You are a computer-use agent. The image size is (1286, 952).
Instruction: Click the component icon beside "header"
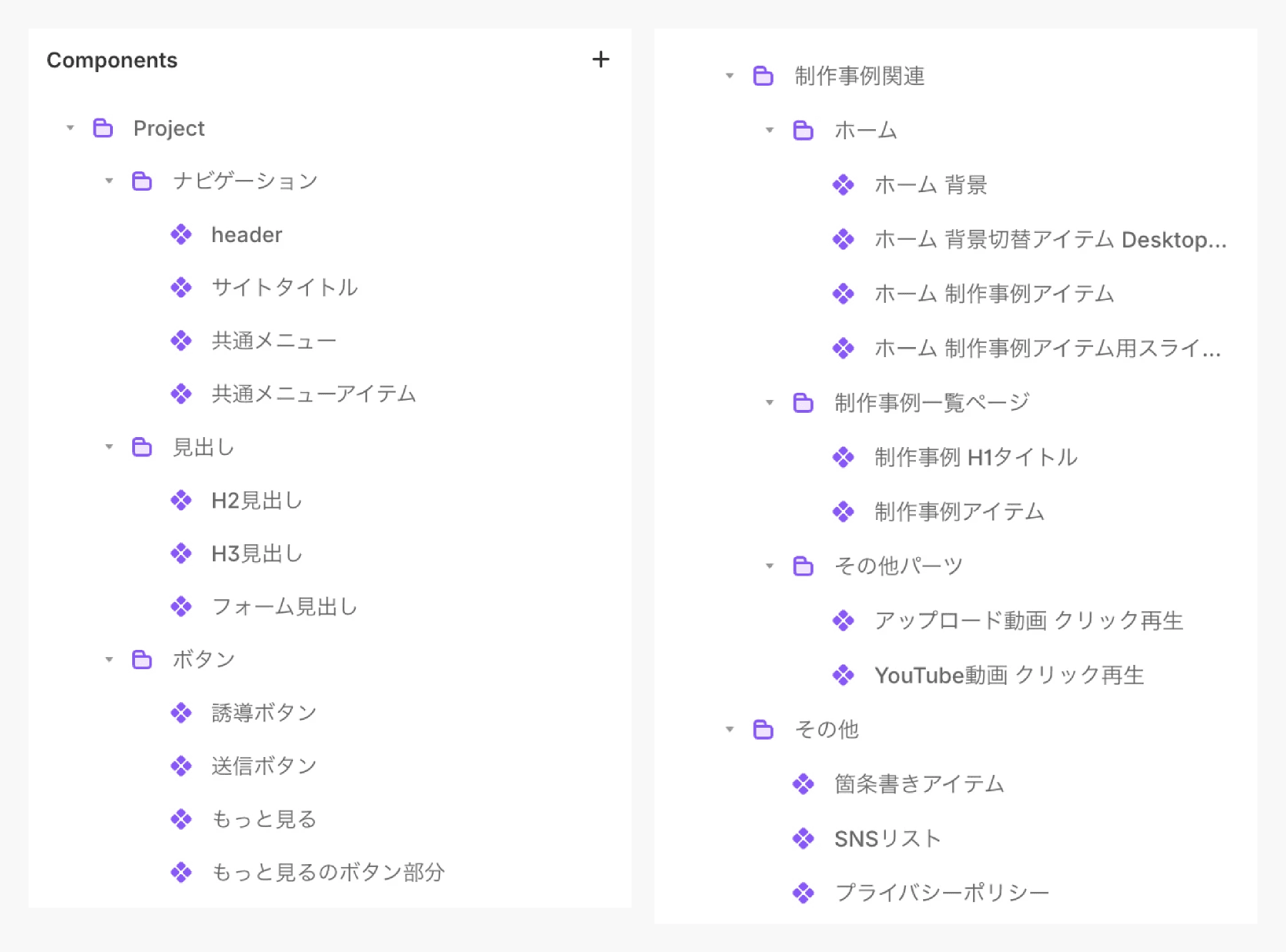pyautogui.click(x=182, y=234)
